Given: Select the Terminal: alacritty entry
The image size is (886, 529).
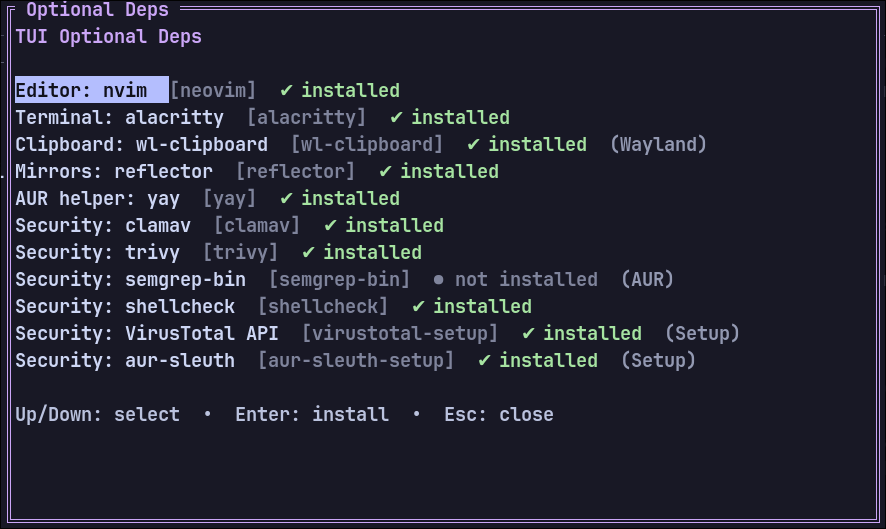Looking at the screenshot, I should tap(119, 118).
